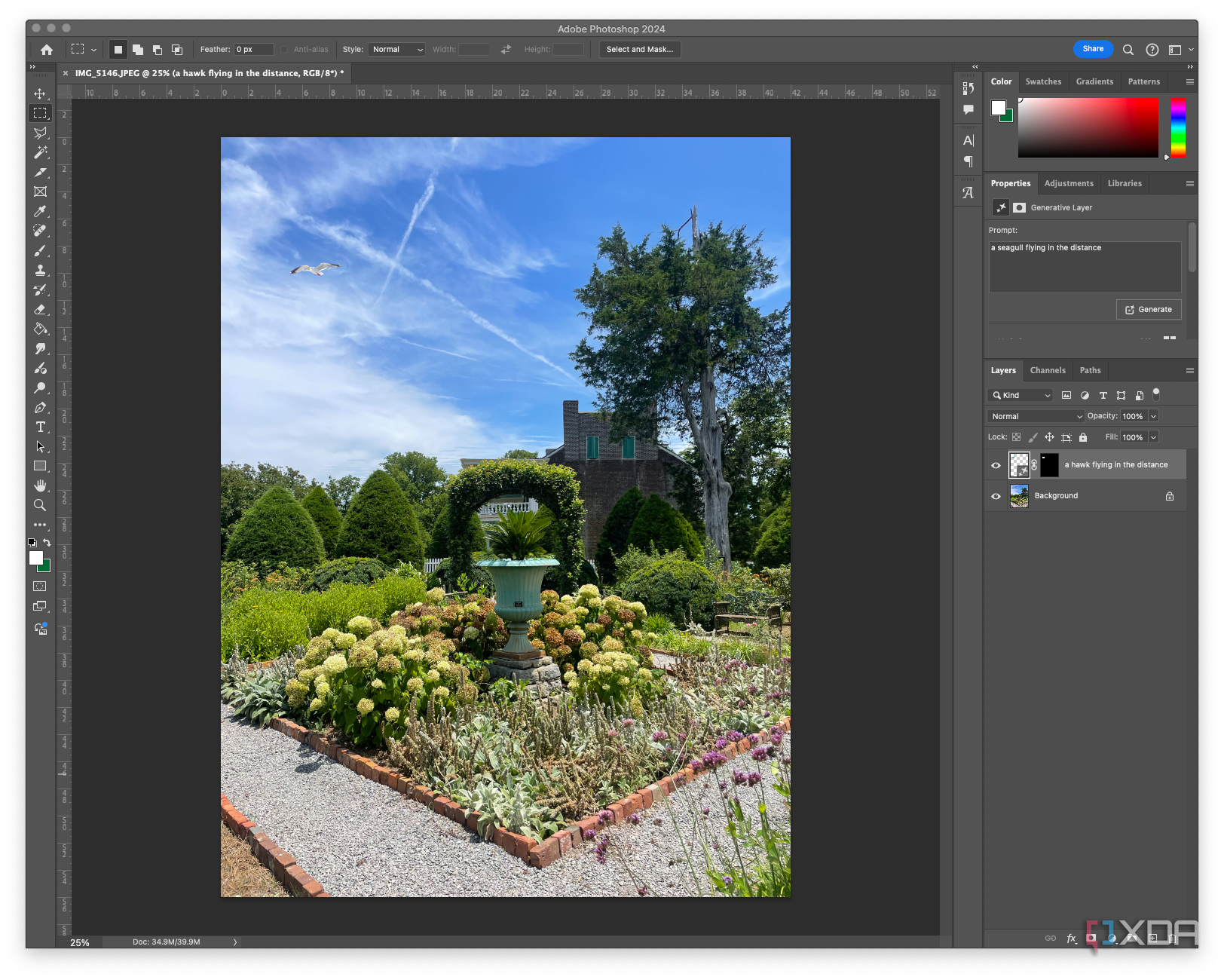Select the Background layer thumbnail

(x=1019, y=496)
